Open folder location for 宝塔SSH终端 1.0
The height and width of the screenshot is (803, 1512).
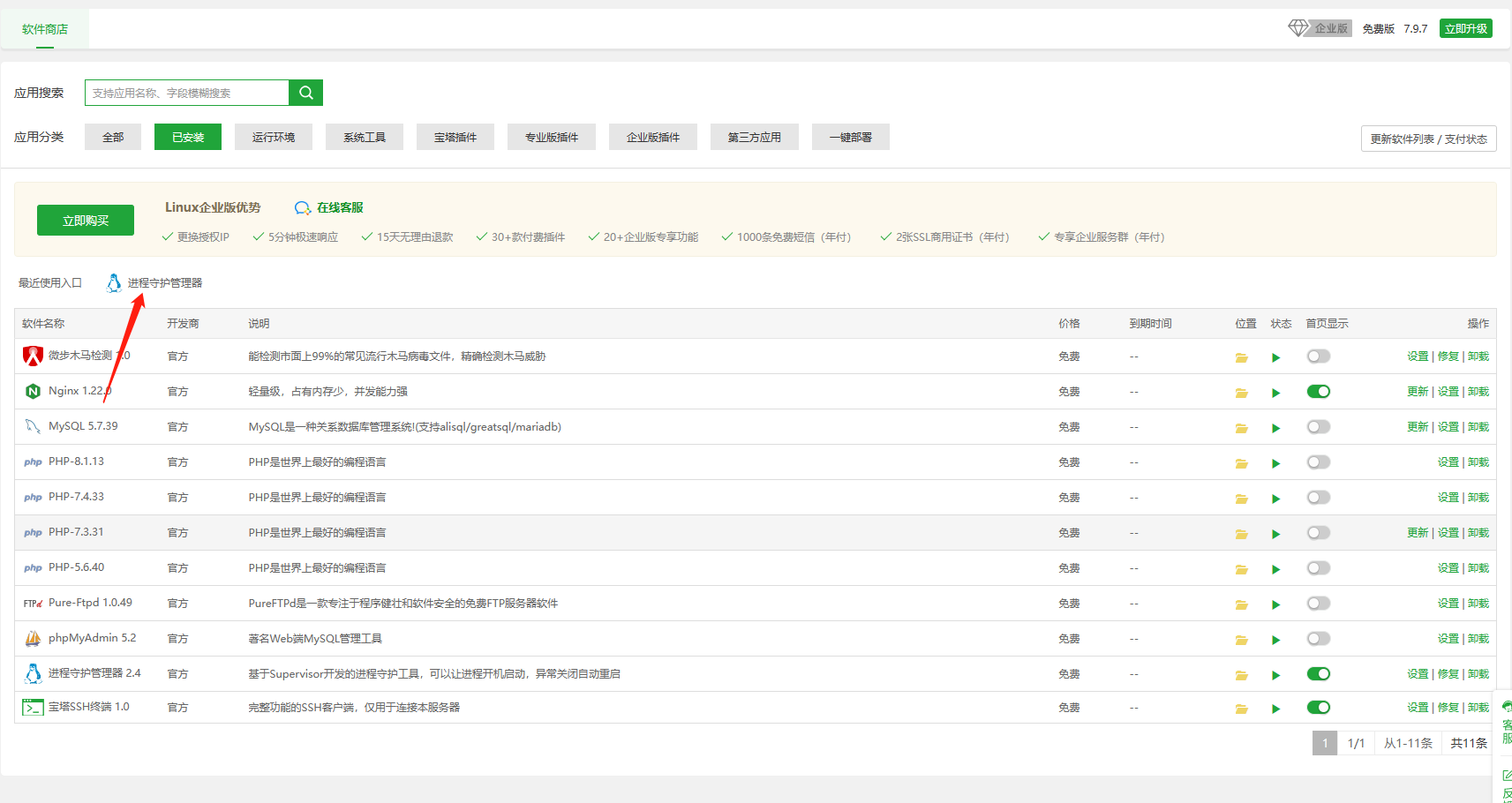pos(1242,709)
